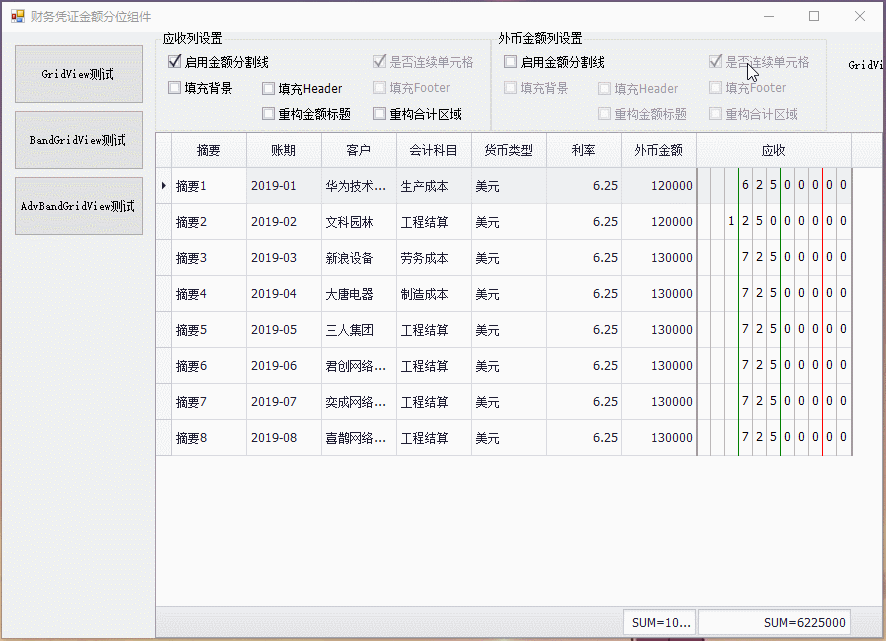Toggle 是否连续单元格 under 应收列设置

tap(380, 62)
